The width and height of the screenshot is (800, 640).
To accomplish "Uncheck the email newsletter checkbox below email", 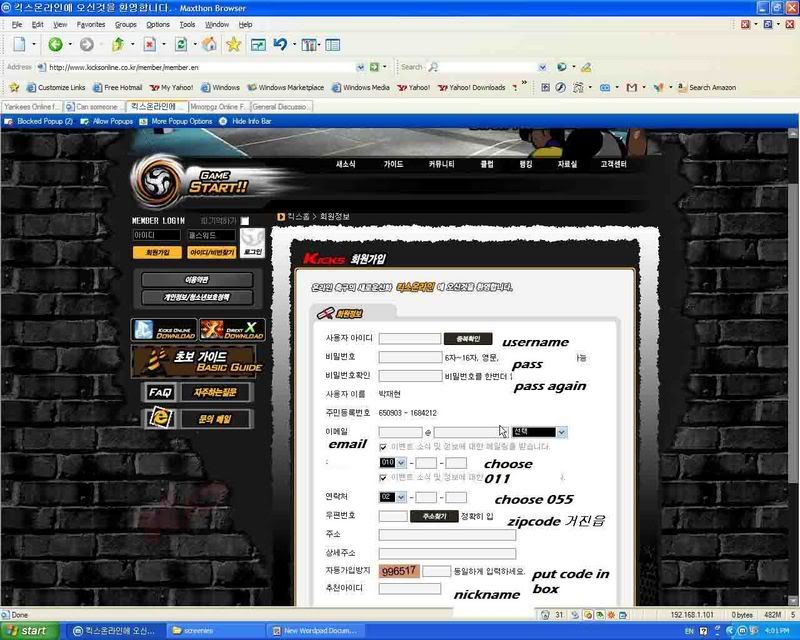I will coord(385,447).
